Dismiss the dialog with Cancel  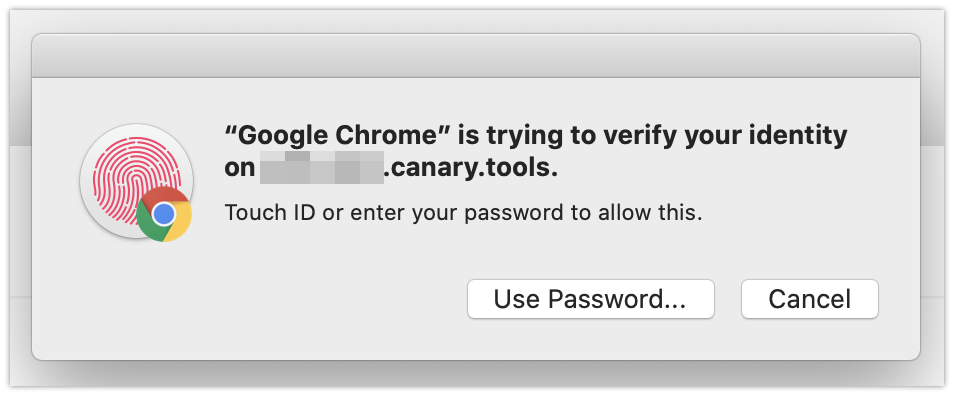(x=809, y=299)
